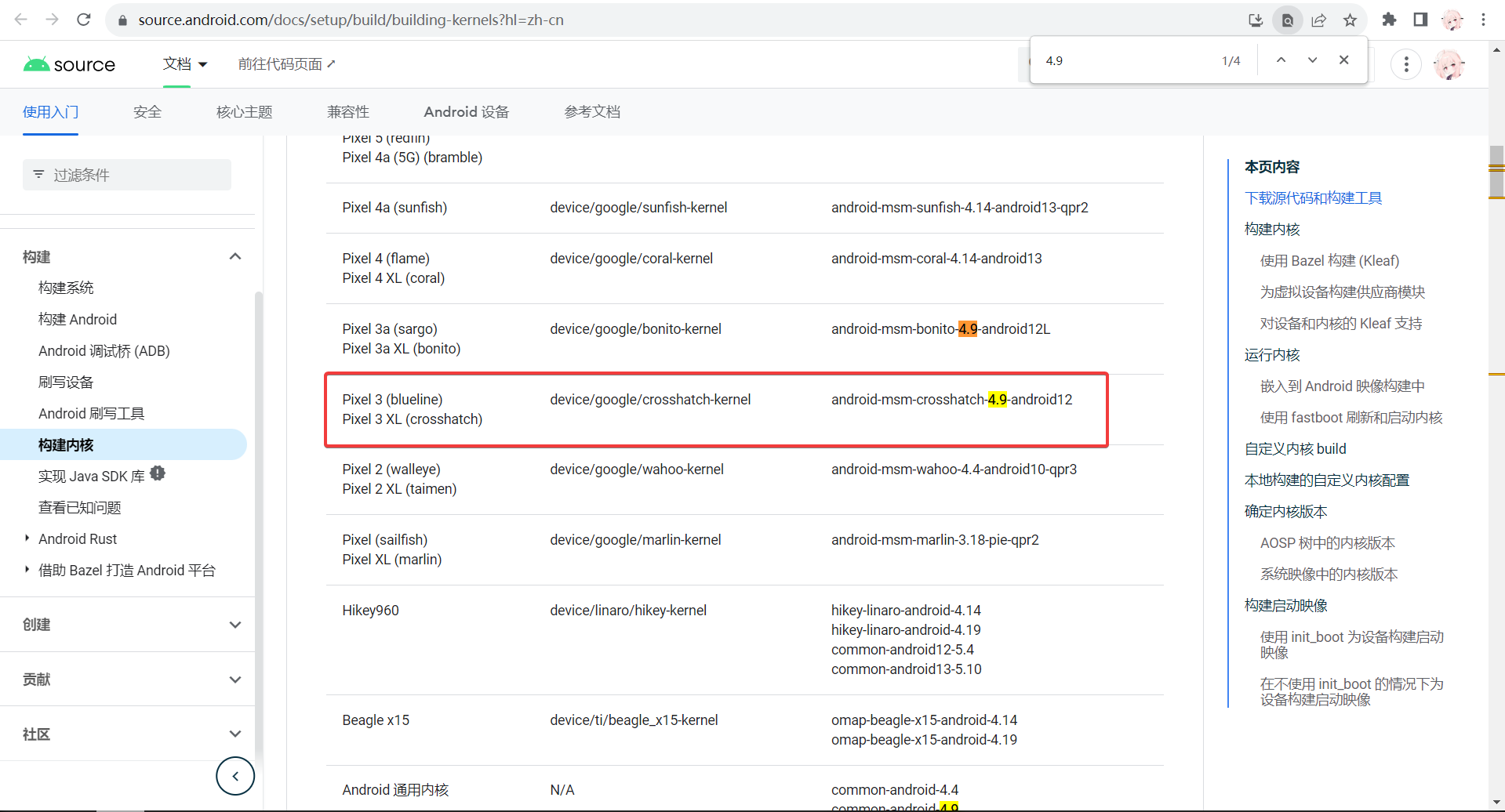Expand the Android Rust tree item
1505x812 pixels.
(27, 538)
